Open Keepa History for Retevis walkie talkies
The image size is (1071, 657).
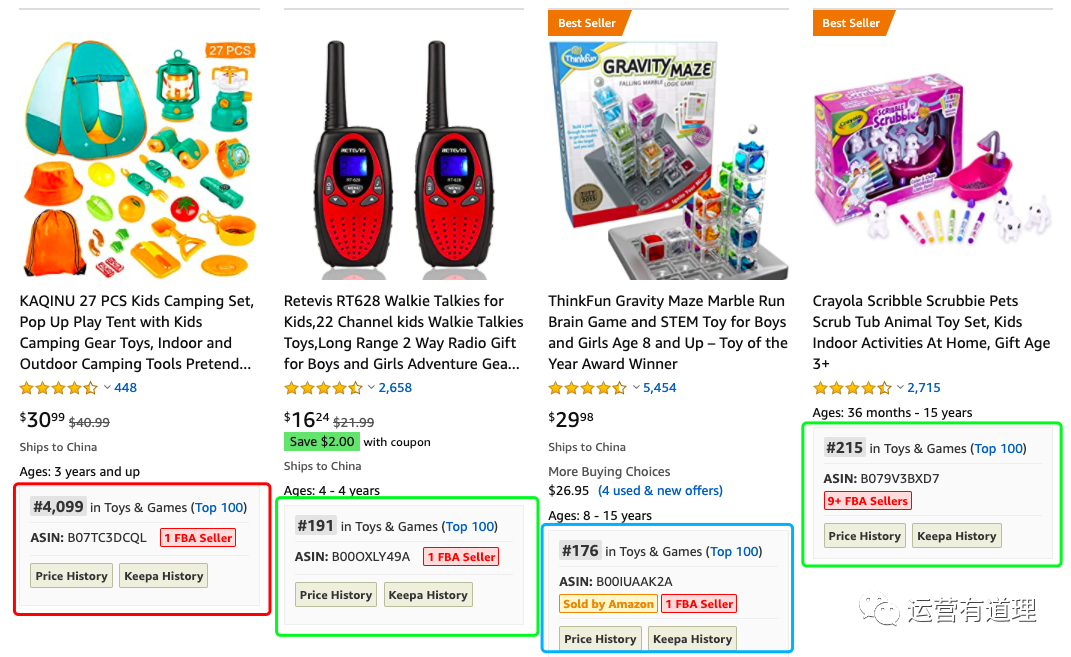pyautogui.click(x=428, y=595)
